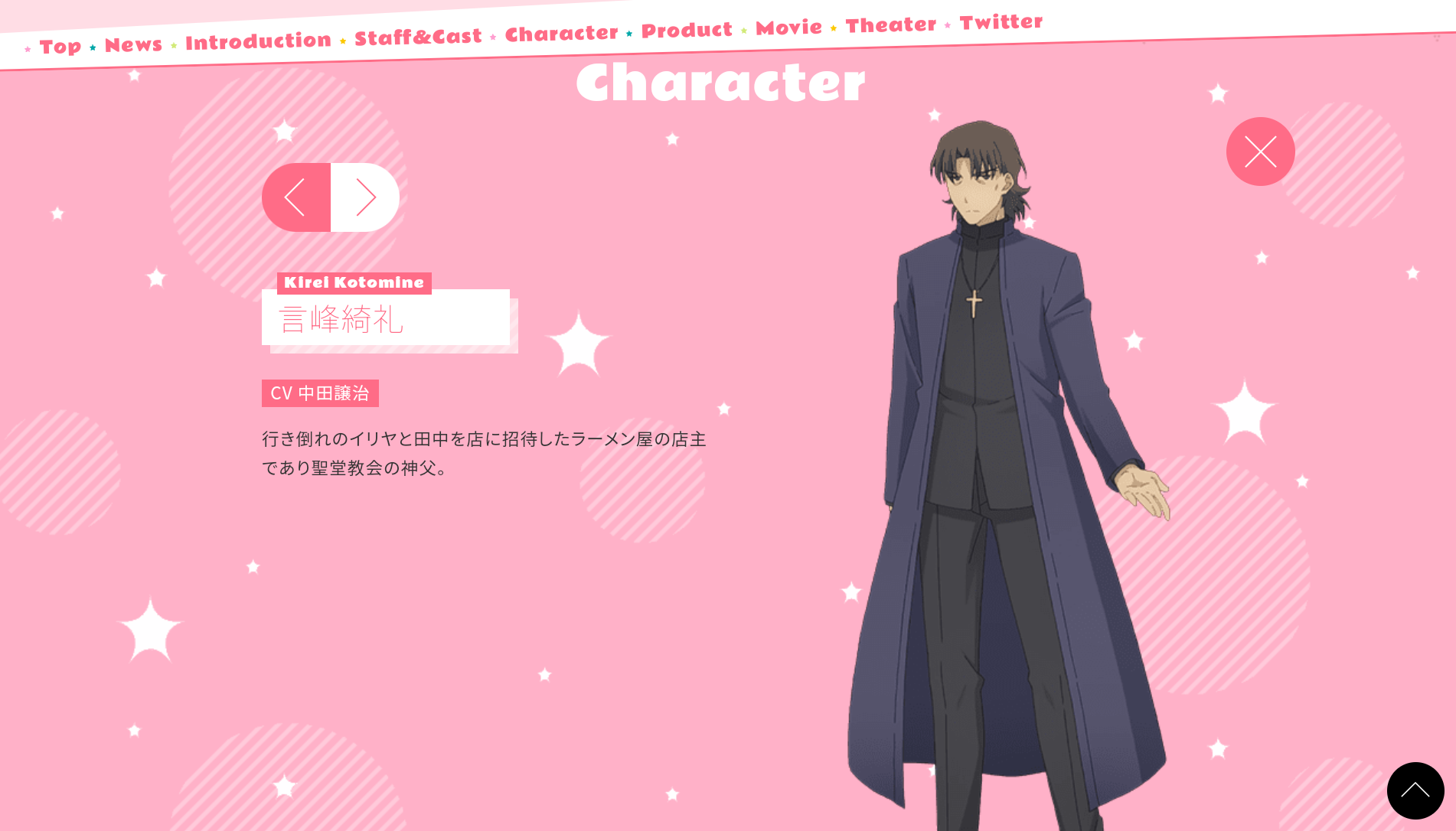The height and width of the screenshot is (831, 1456).
Task: Show next character with right arrow
Action: click(365, 197)
